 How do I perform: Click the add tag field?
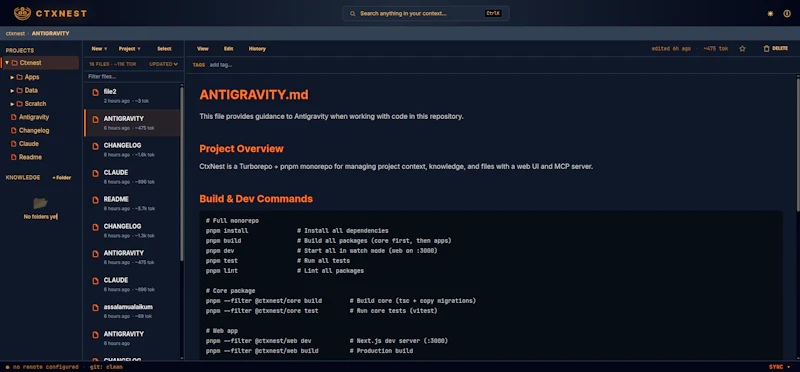(x=221, y=65)
